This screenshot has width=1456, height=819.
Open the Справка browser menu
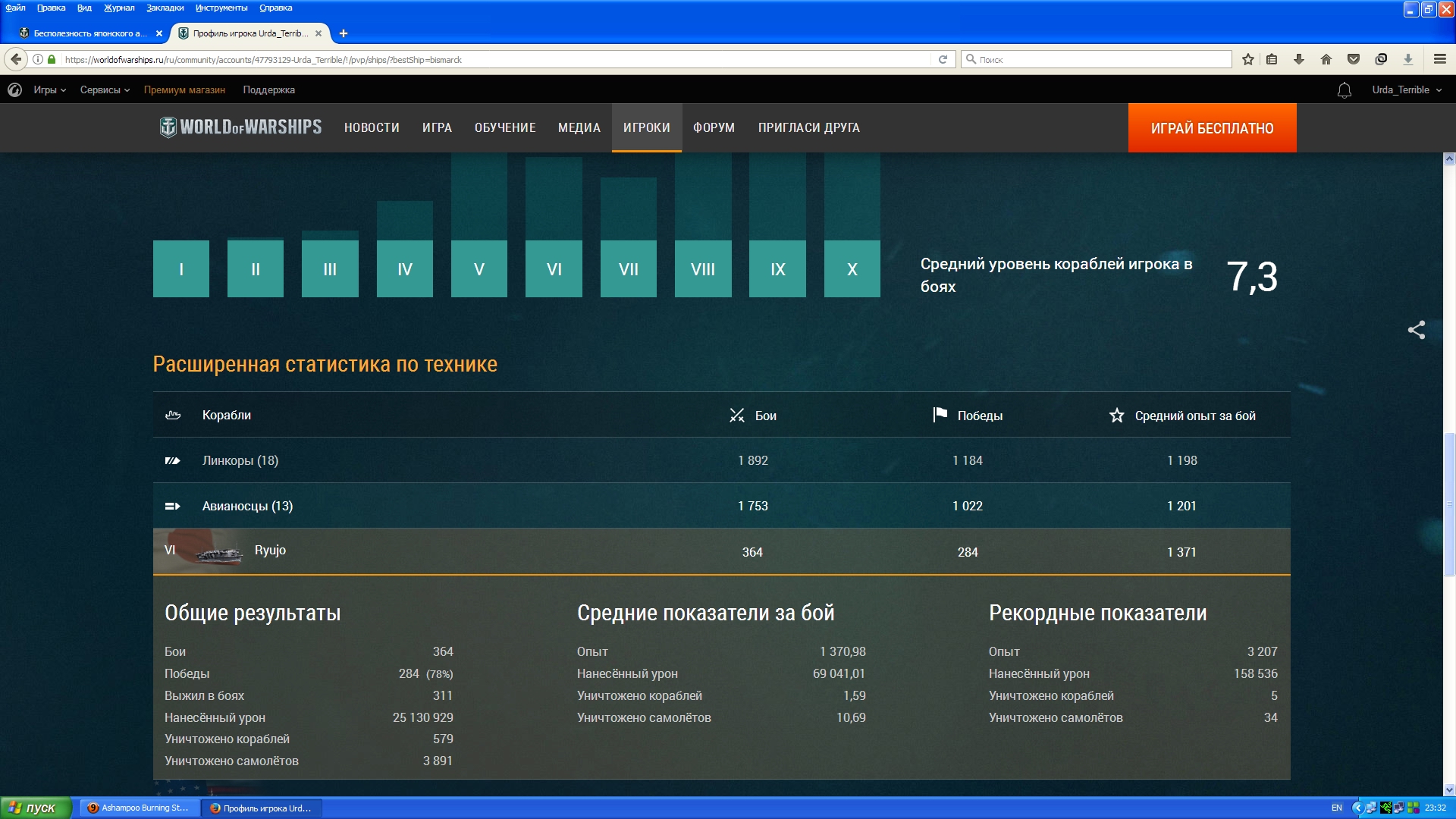[275, 8]
